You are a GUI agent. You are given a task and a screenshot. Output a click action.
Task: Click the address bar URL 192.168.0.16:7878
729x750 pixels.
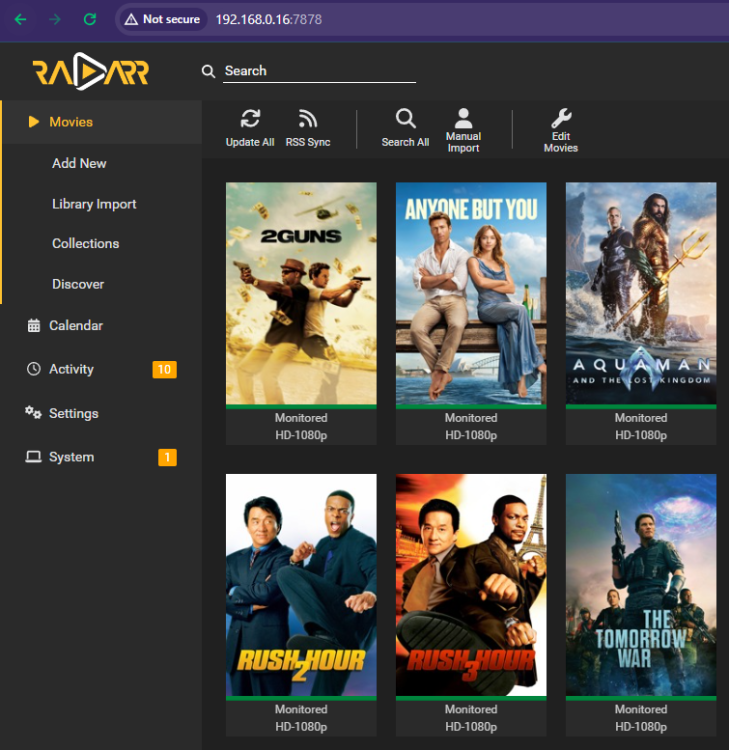click(x=268, y=20)
